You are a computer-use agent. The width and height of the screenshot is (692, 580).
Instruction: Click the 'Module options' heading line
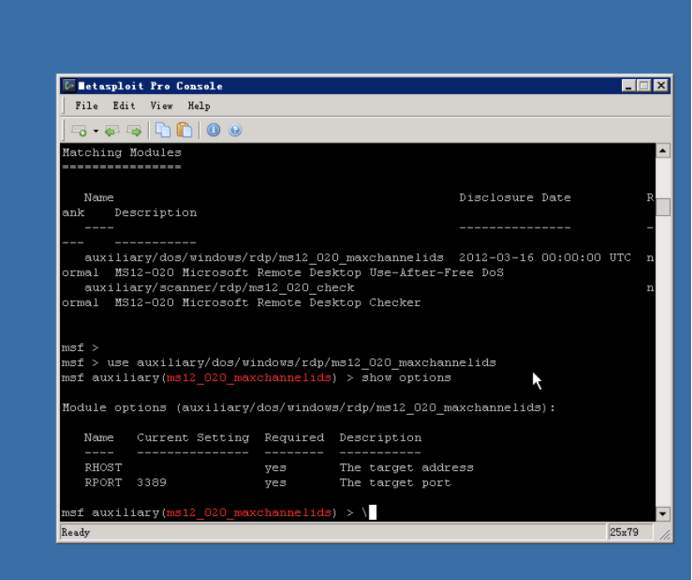point(308,407)
